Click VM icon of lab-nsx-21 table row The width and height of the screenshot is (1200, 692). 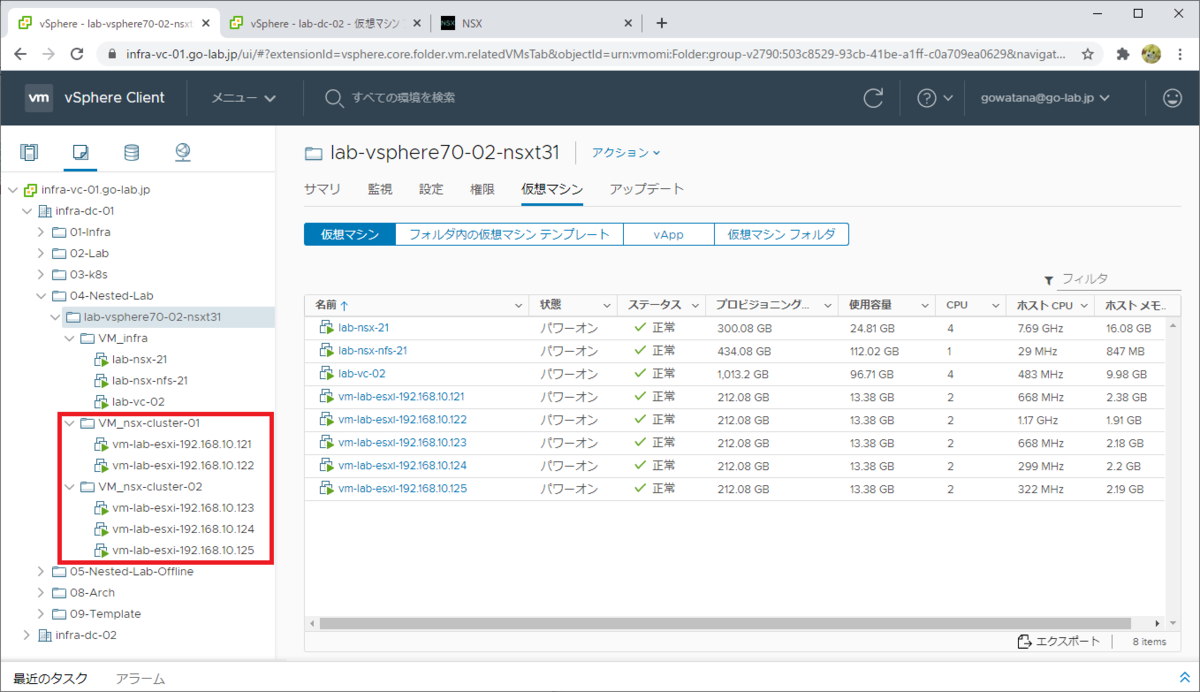click(x=325, y=327)
